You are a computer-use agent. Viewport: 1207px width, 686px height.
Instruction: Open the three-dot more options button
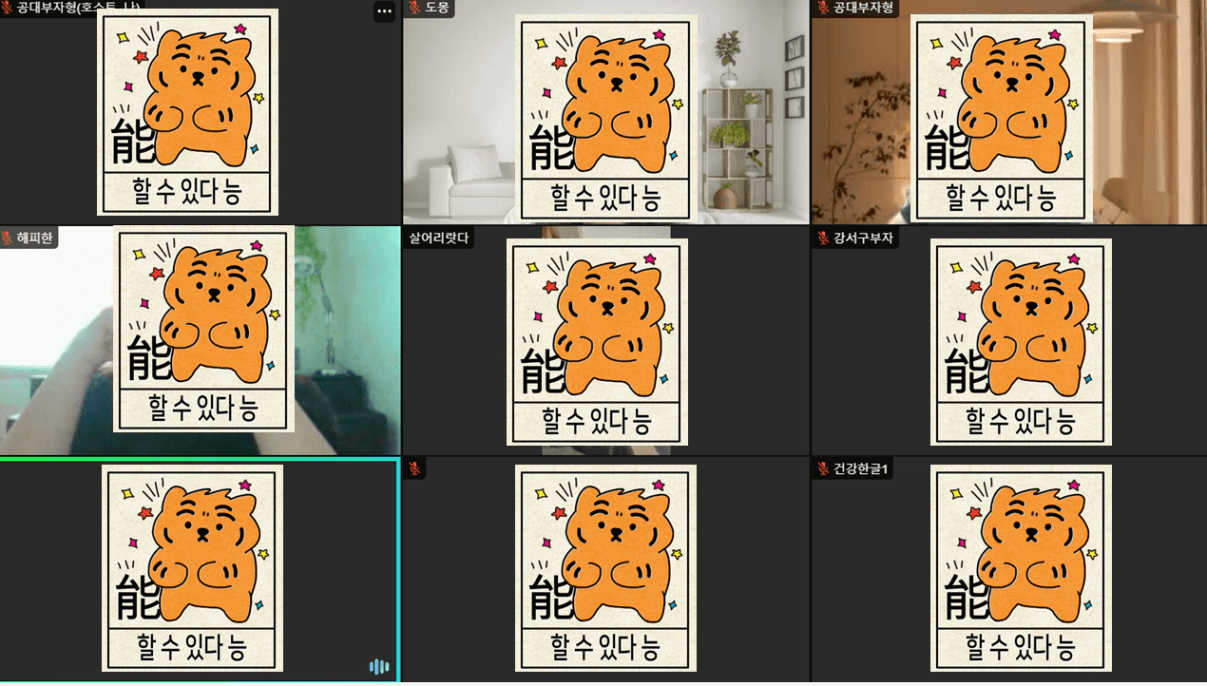[x=384, y=11]
